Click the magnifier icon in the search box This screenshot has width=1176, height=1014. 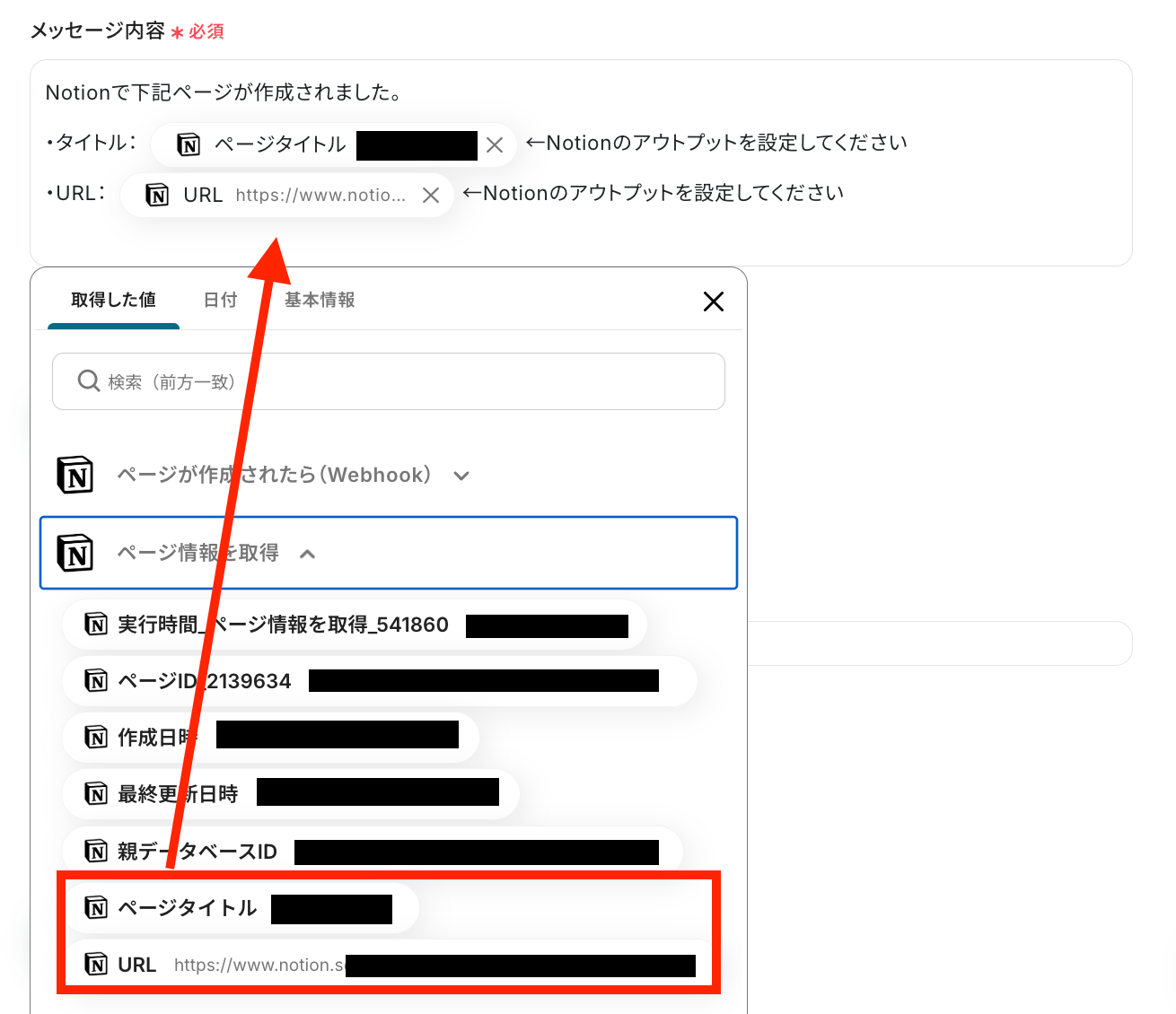pyautogui.click(x=89, y=381)
